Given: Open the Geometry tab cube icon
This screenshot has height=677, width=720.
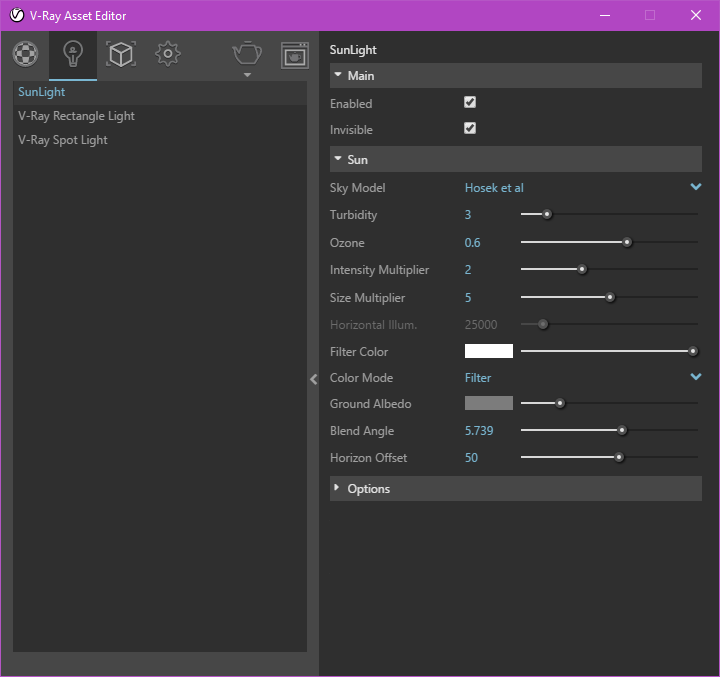Looking at the screenshot, I should tap(121, 54).
